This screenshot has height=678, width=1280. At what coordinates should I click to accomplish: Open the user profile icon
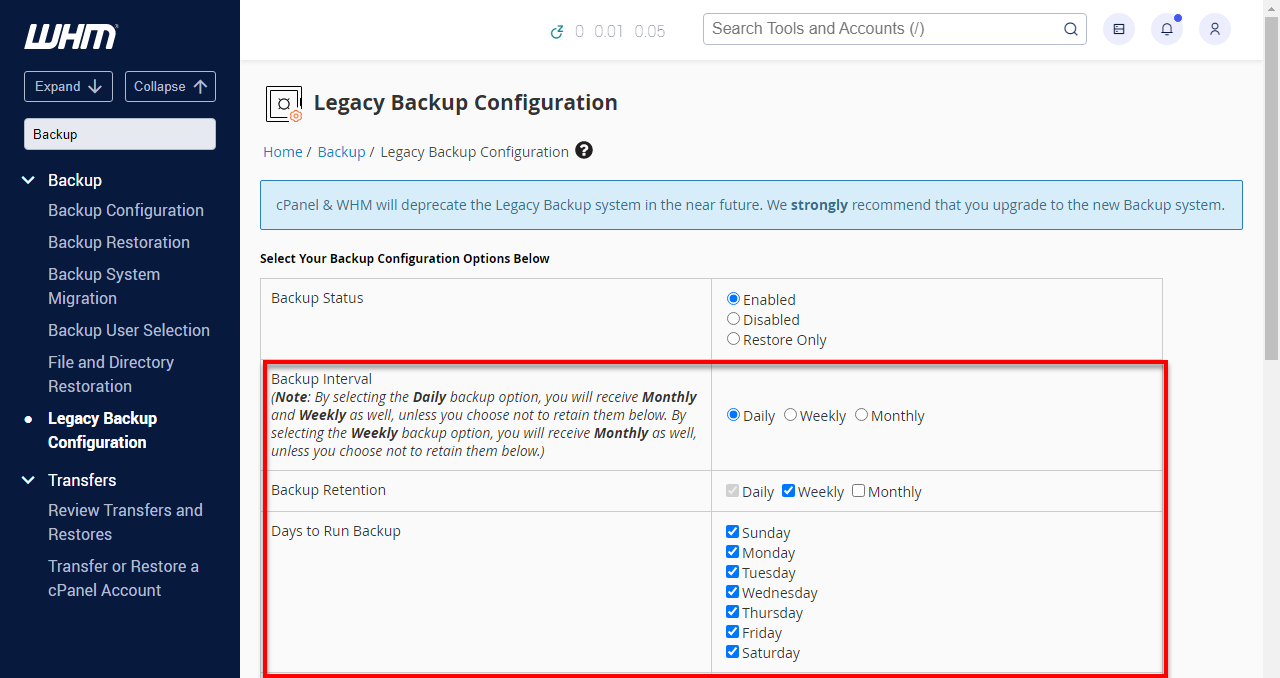tap(1214, 29)
